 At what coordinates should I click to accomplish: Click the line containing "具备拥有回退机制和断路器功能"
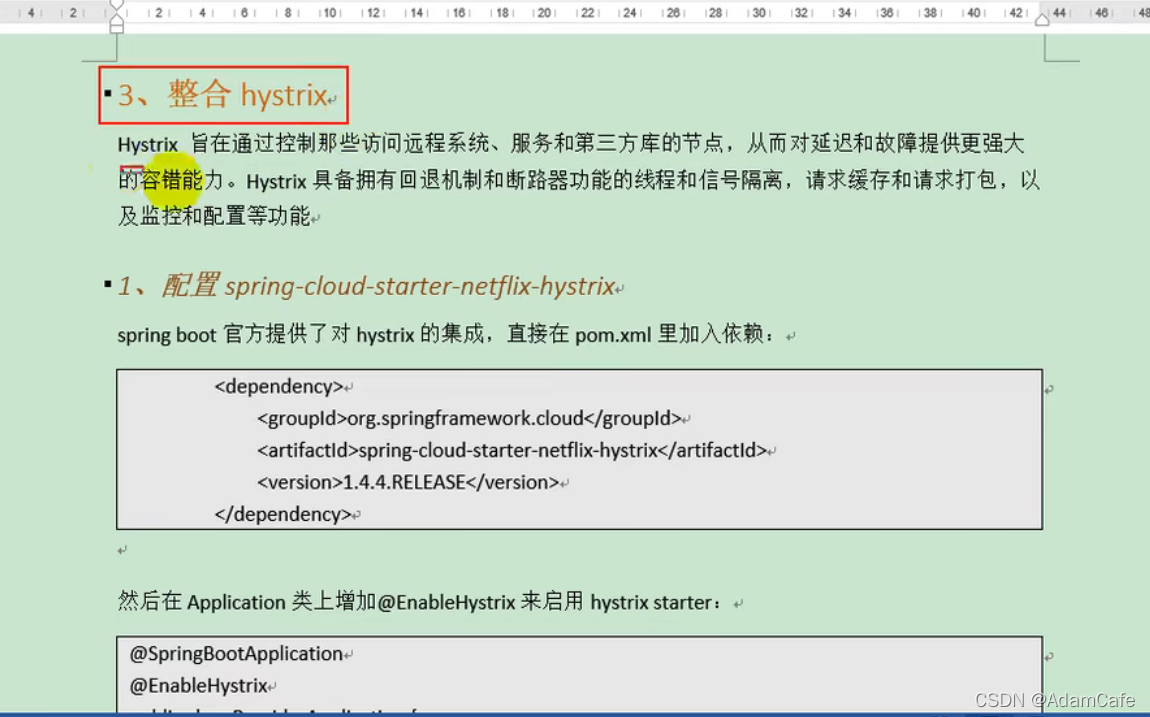579,180
